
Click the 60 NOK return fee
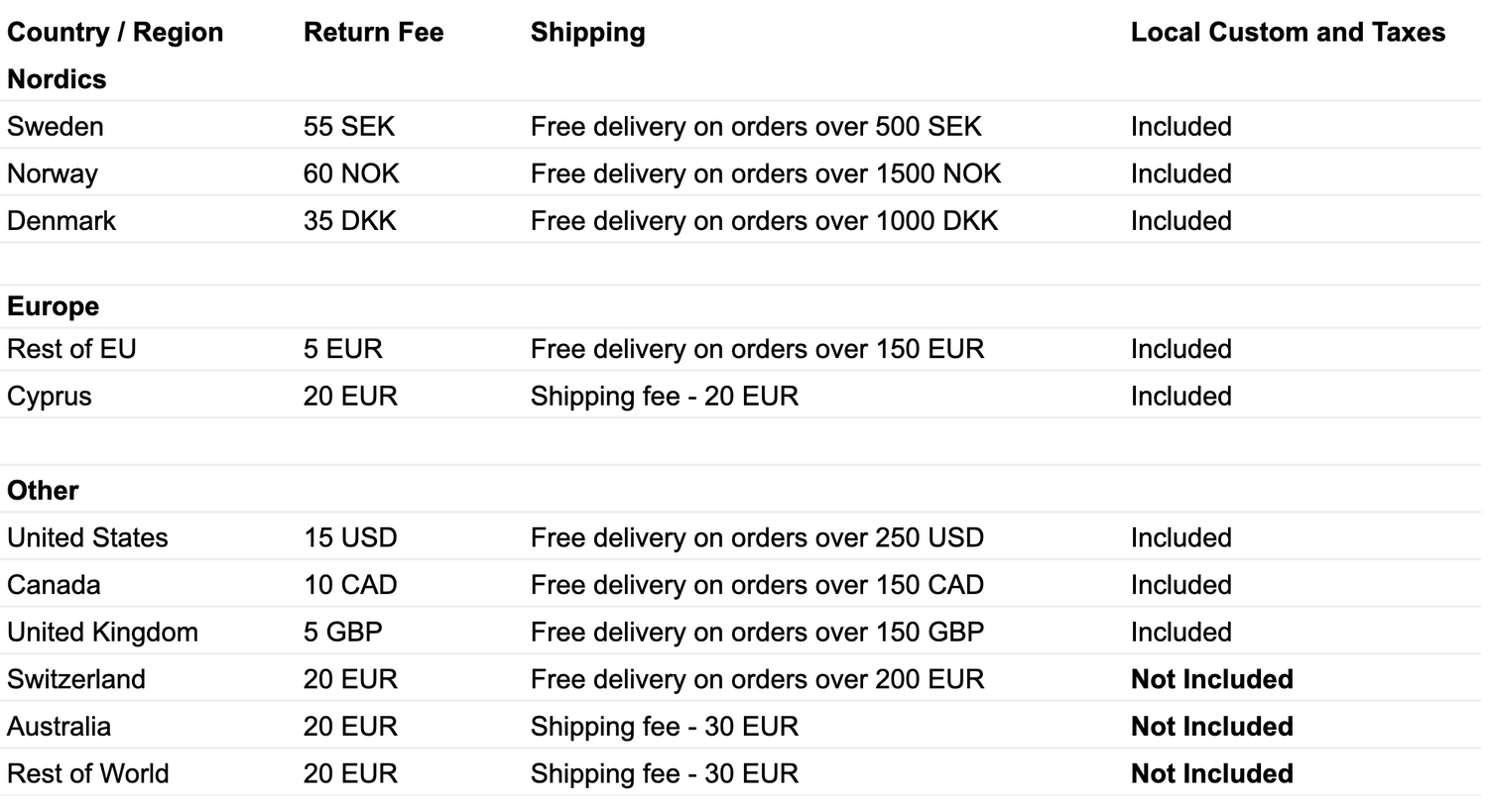351,174
